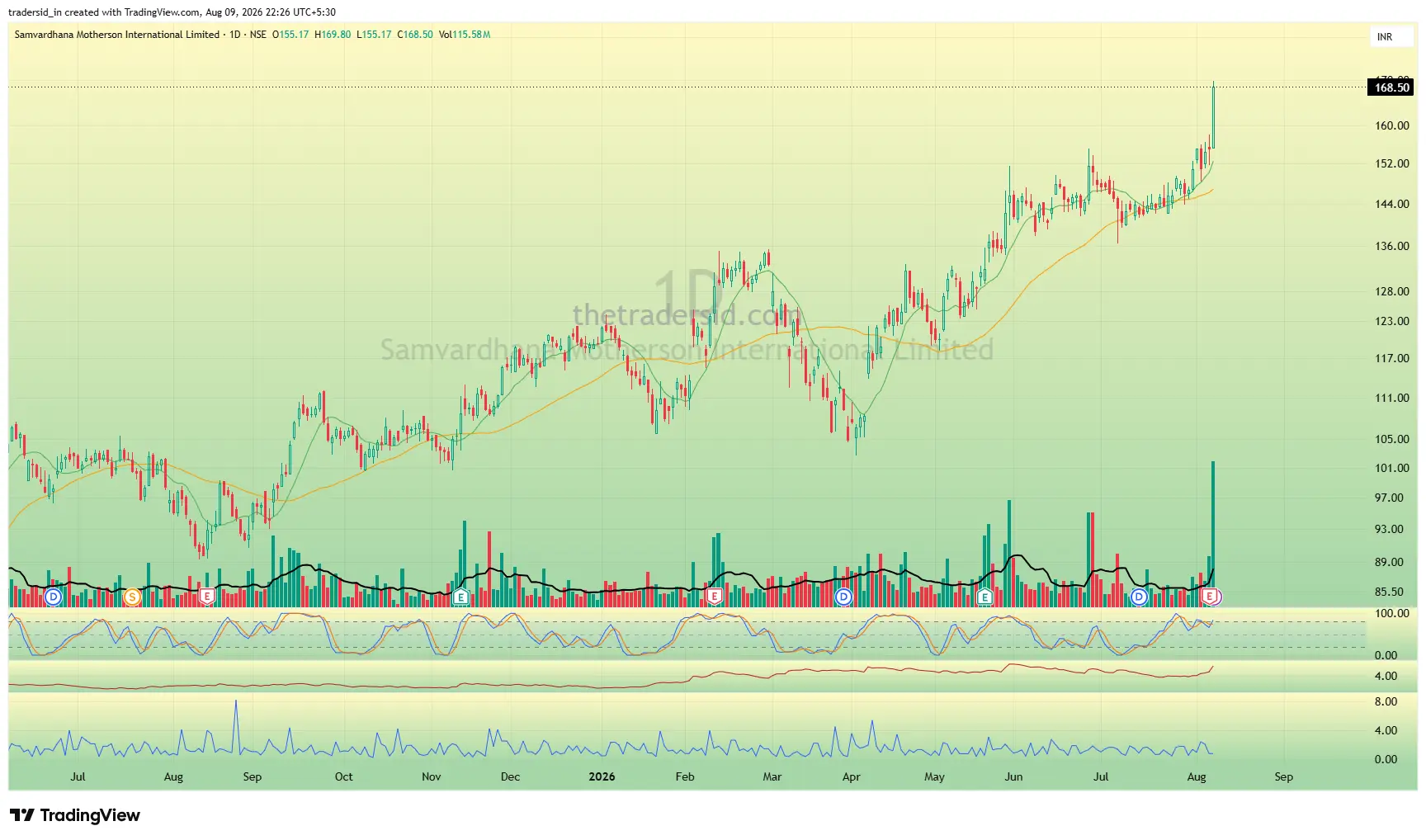Screen dimensions: 1426x840
Task: Click the blue dividend 'D' marker before April 2026
Action: click(843, 596)
